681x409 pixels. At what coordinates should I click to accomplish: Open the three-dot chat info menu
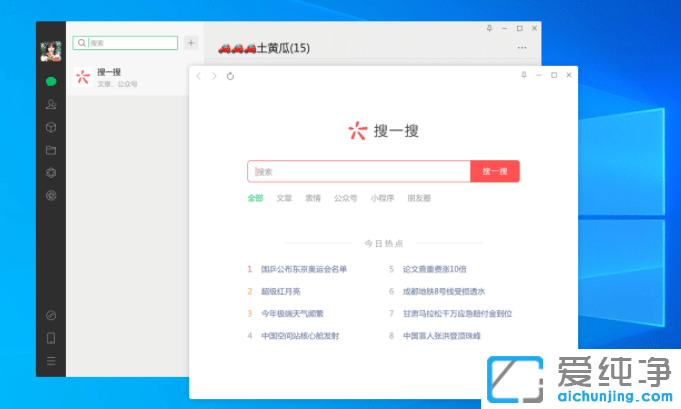pyautogui.click(x=522, y=48)
